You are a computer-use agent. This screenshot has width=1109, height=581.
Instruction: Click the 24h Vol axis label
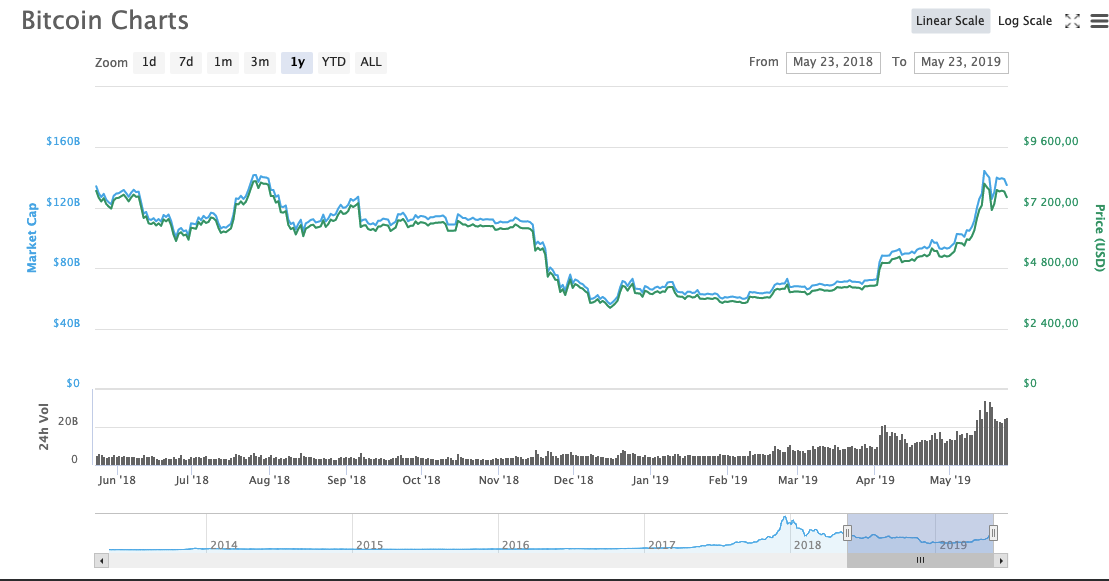coord(44,427)
